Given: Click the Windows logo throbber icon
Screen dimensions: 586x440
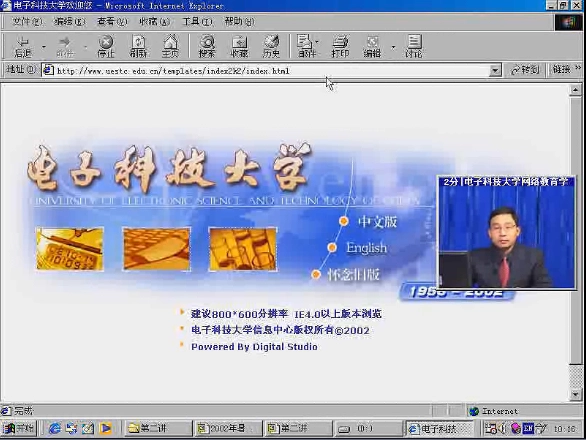Looking at the screenshot, I should (568, 22).
